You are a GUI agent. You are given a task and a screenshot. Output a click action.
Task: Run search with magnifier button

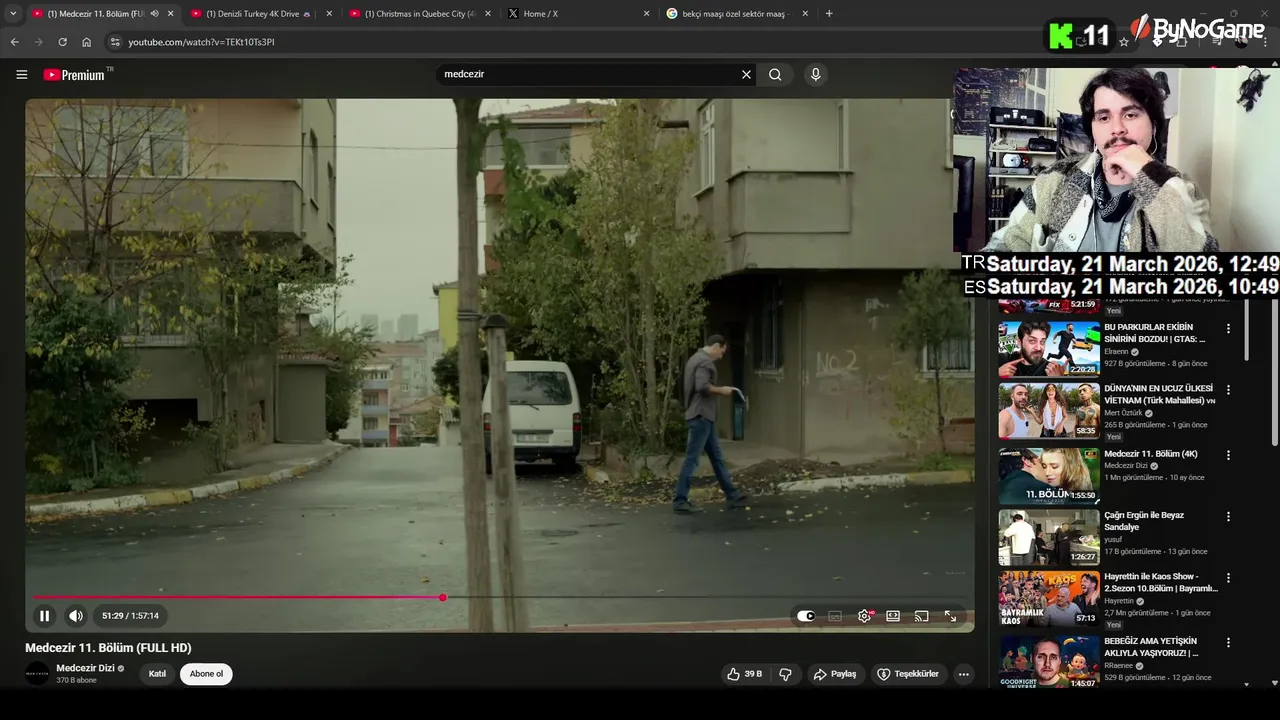click(775, 74)
